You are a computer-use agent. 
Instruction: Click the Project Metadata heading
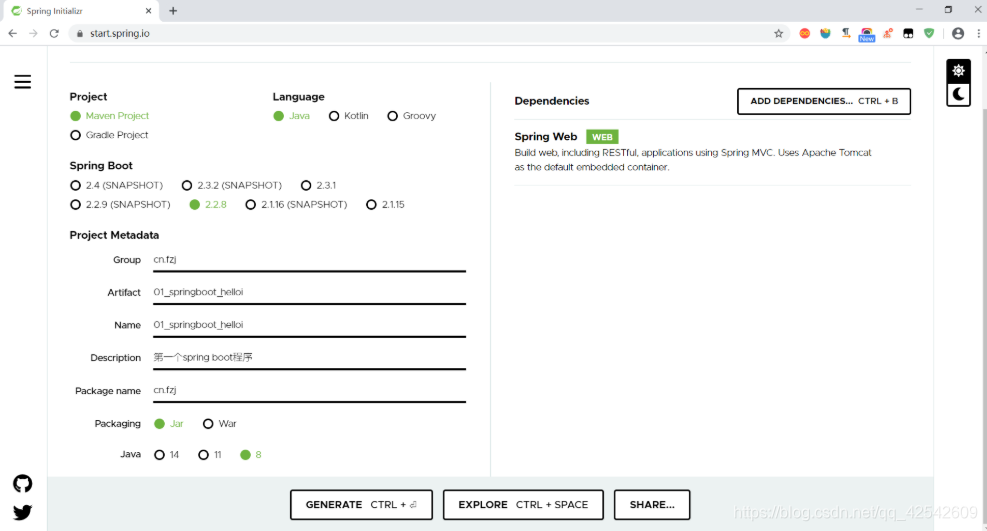114,235
